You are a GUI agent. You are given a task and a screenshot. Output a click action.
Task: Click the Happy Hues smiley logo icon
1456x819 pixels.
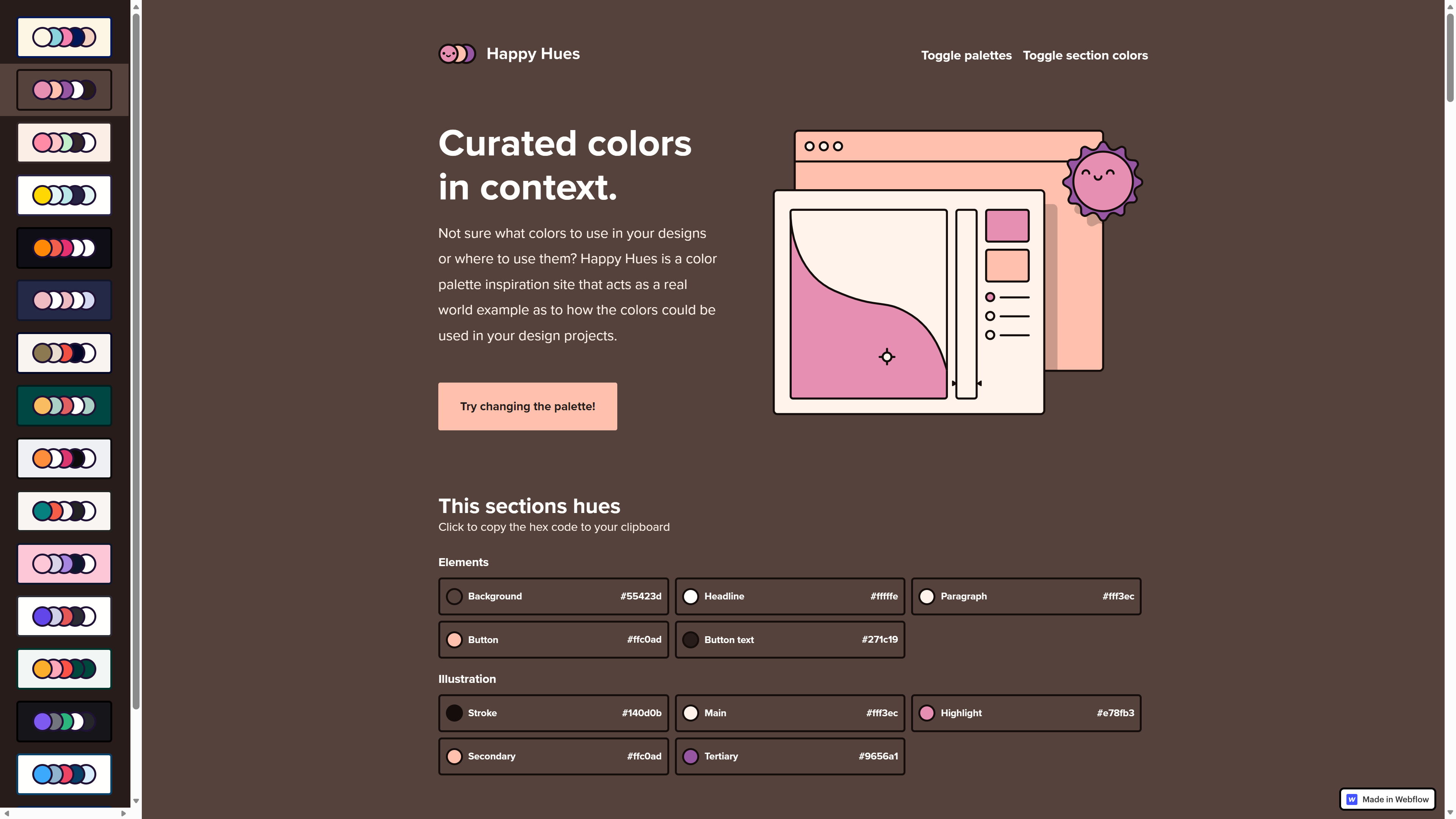(457, 54)
